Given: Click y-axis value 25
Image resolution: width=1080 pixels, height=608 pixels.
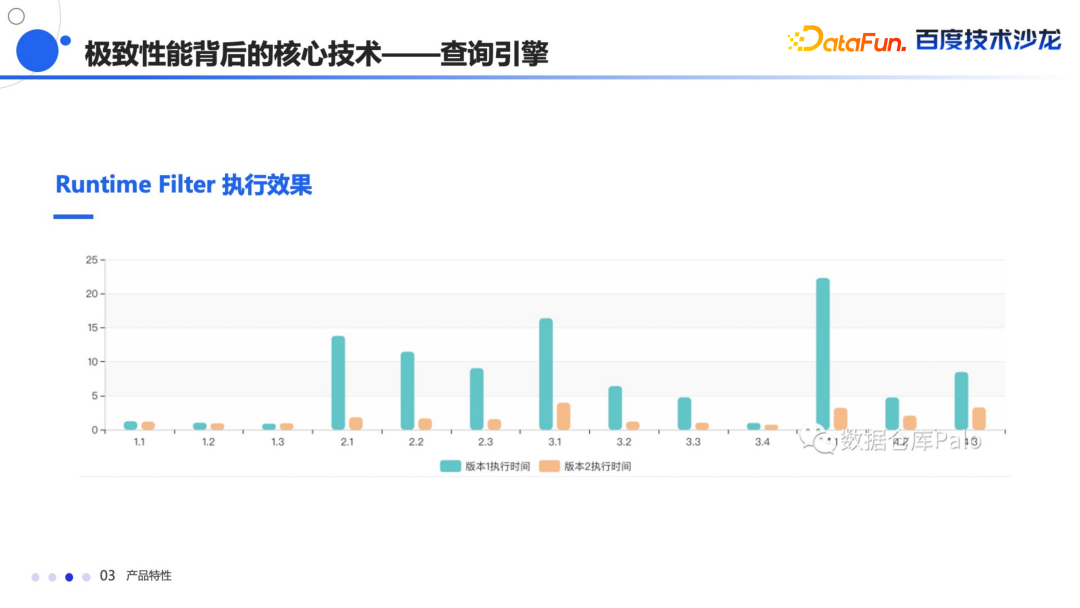Looking at the screenshot, I should 92,260.
